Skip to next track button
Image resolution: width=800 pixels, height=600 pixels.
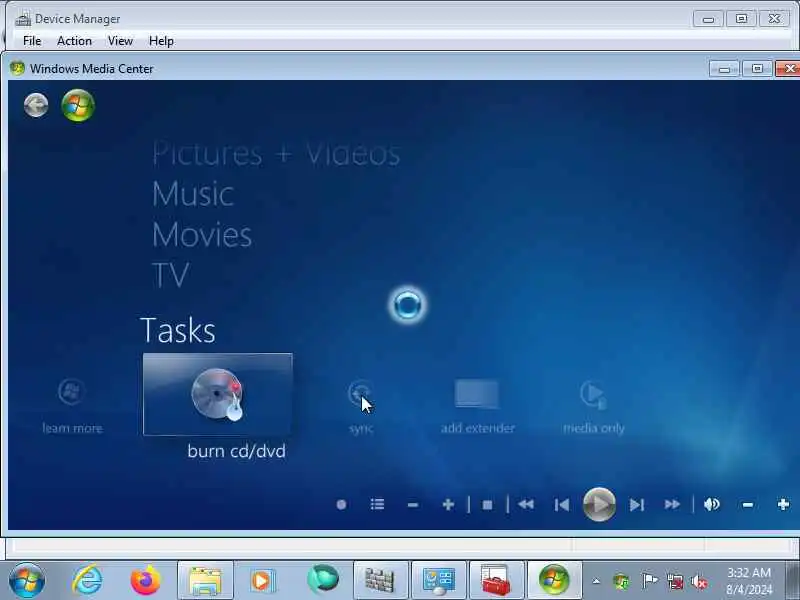636,505
